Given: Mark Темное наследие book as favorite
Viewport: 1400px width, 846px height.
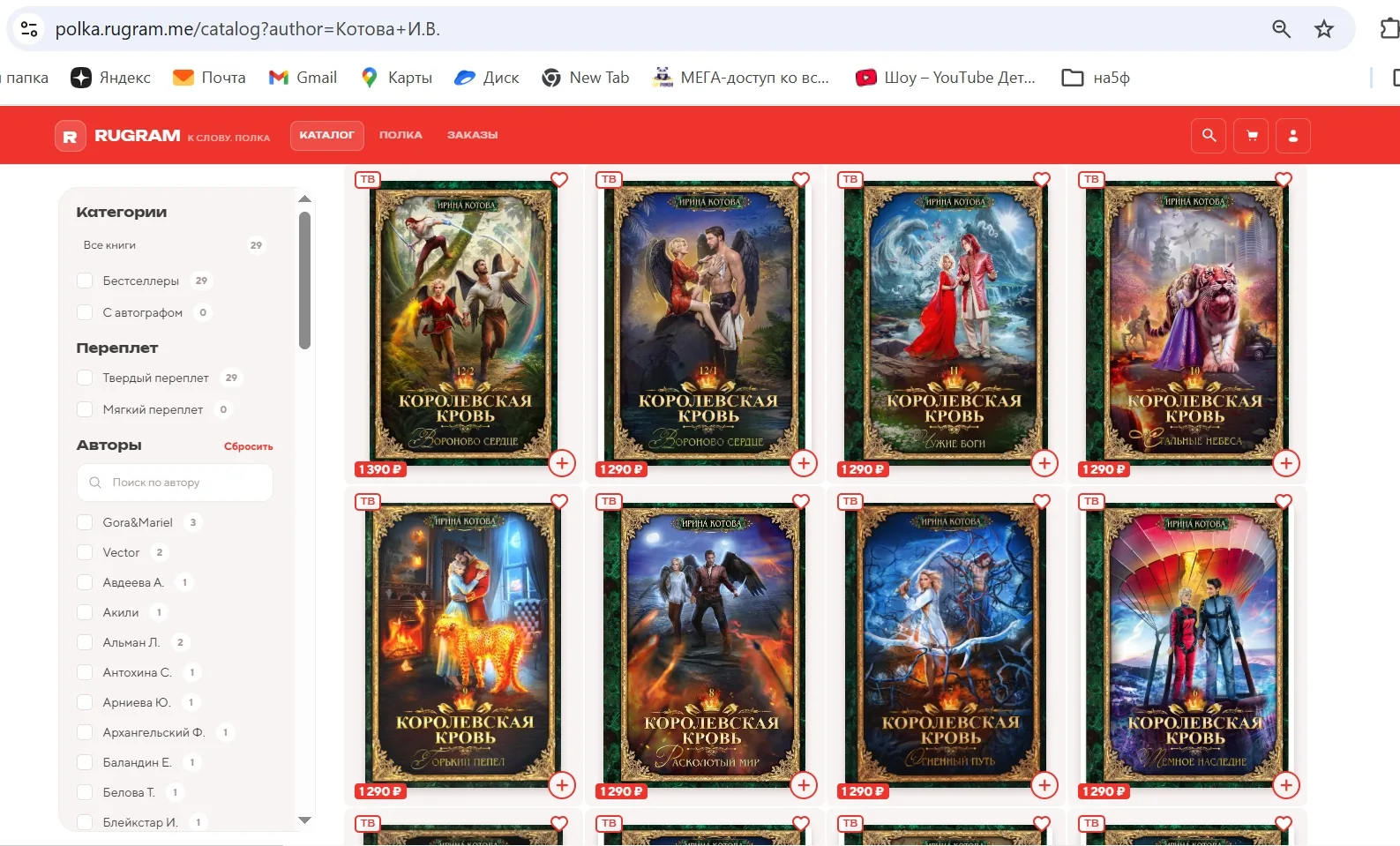Looking at the screenshot, I should (x=1284, y=502).
